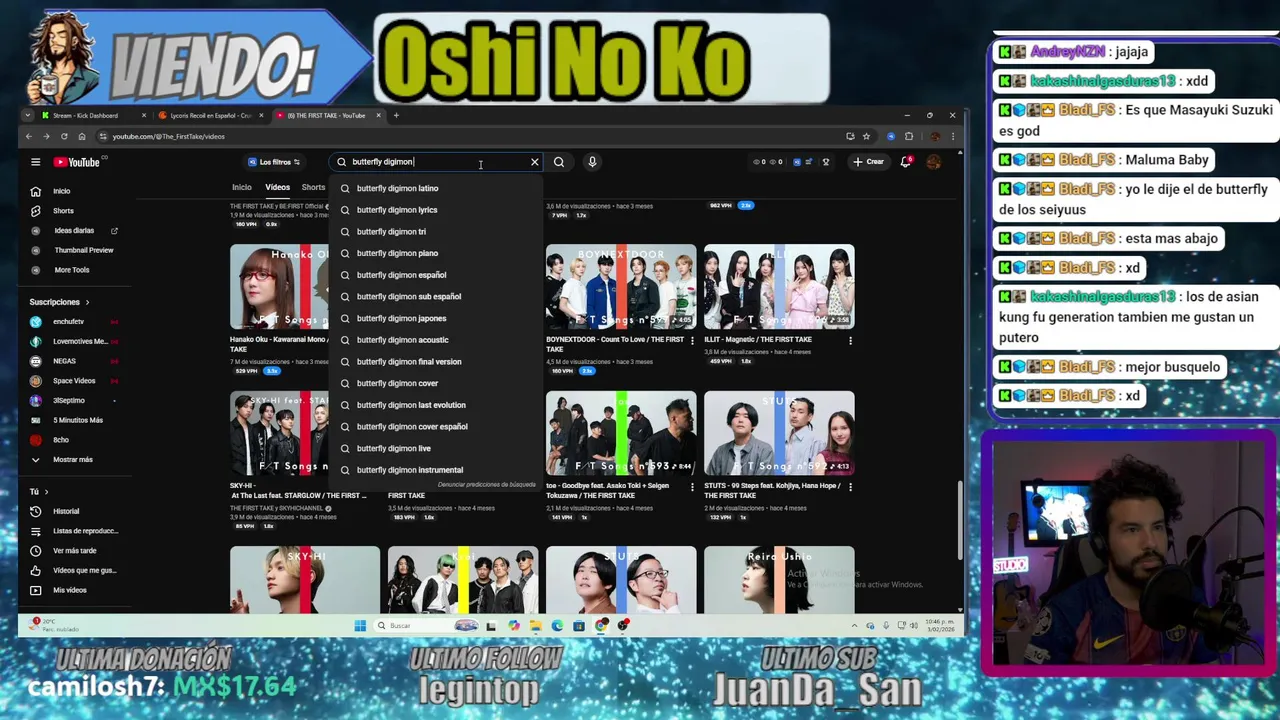
Task: Close the THE FIRST TAKE YouTube tab
Action: tap(379, 115)
